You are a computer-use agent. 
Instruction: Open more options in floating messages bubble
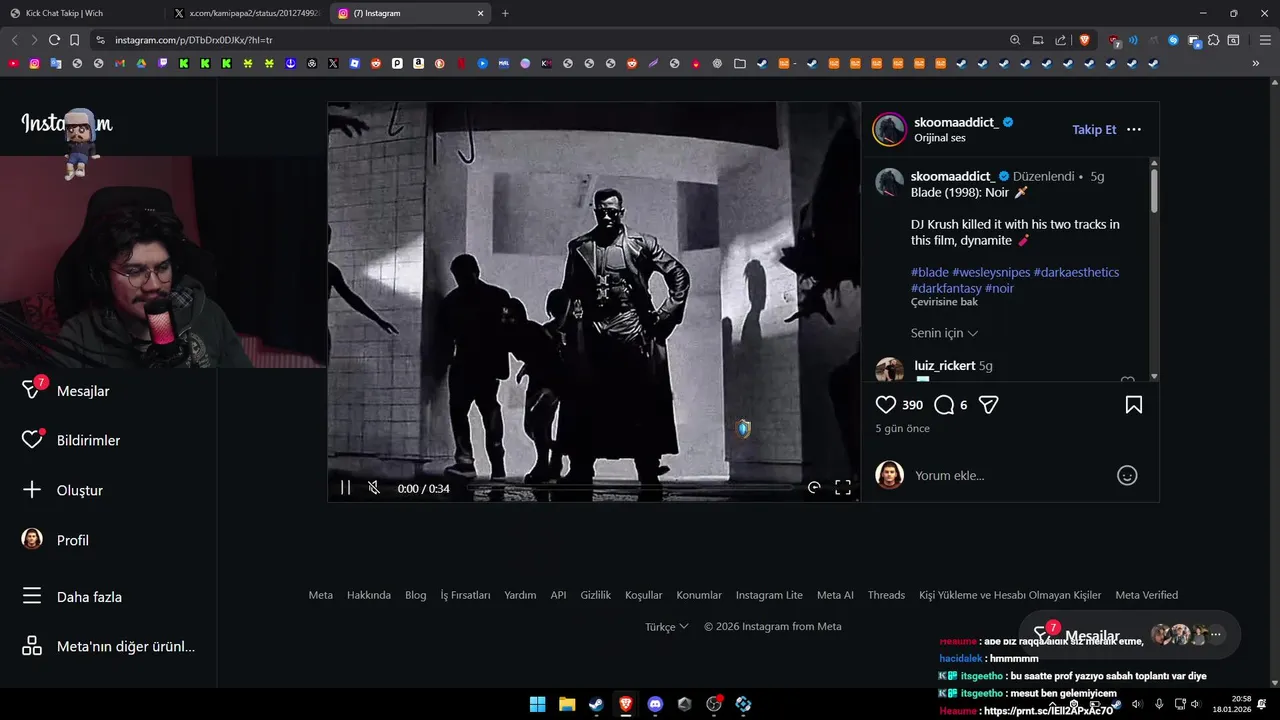coord(1216,634)
